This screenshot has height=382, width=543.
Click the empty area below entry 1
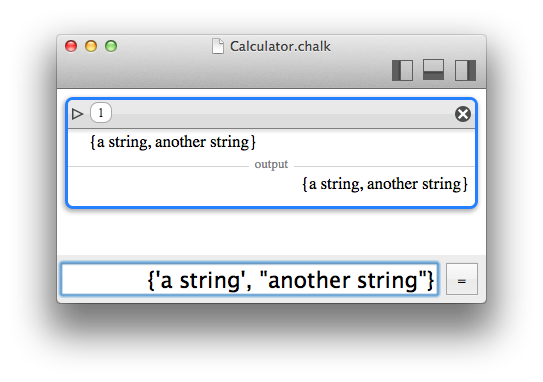(x=272, y=232)
